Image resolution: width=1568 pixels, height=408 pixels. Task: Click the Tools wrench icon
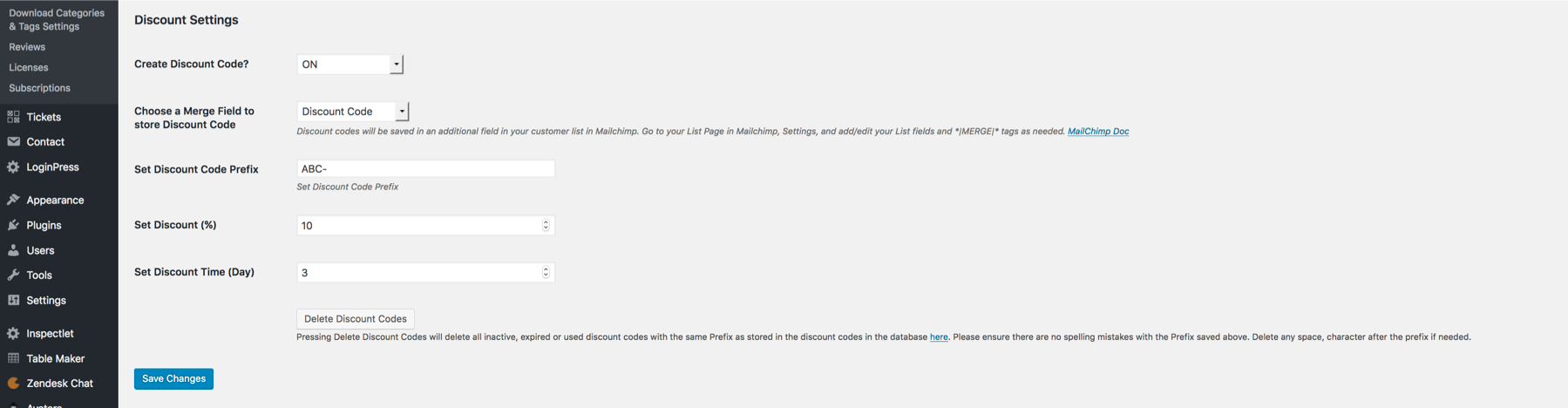pos(13,275)
